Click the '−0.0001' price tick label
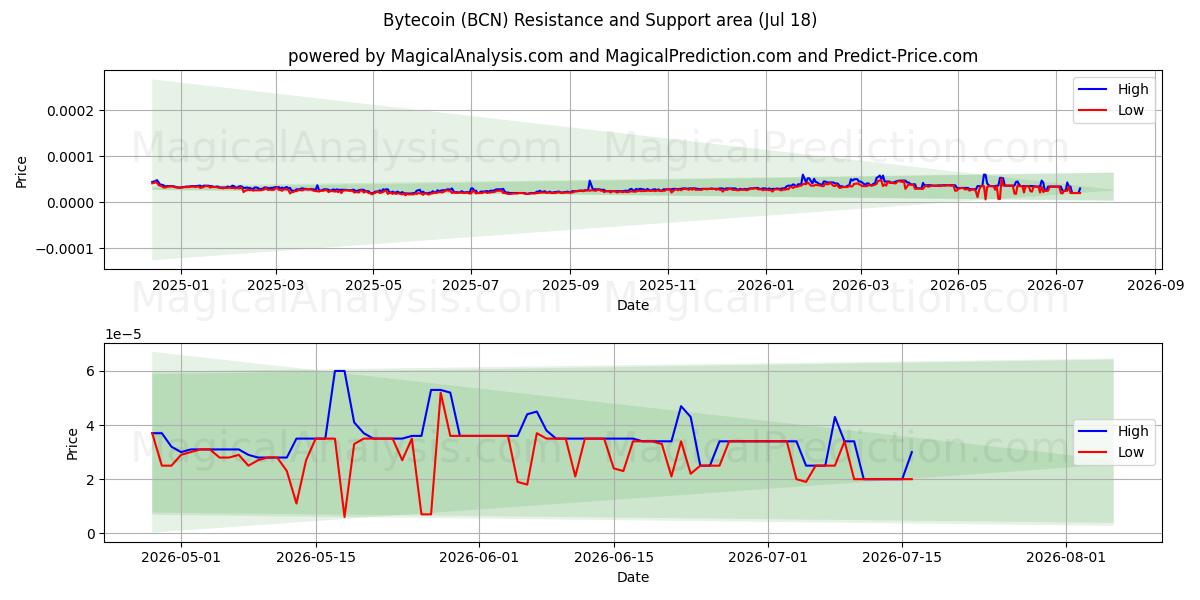This screenshot has width=1200, height=600. 66,249
